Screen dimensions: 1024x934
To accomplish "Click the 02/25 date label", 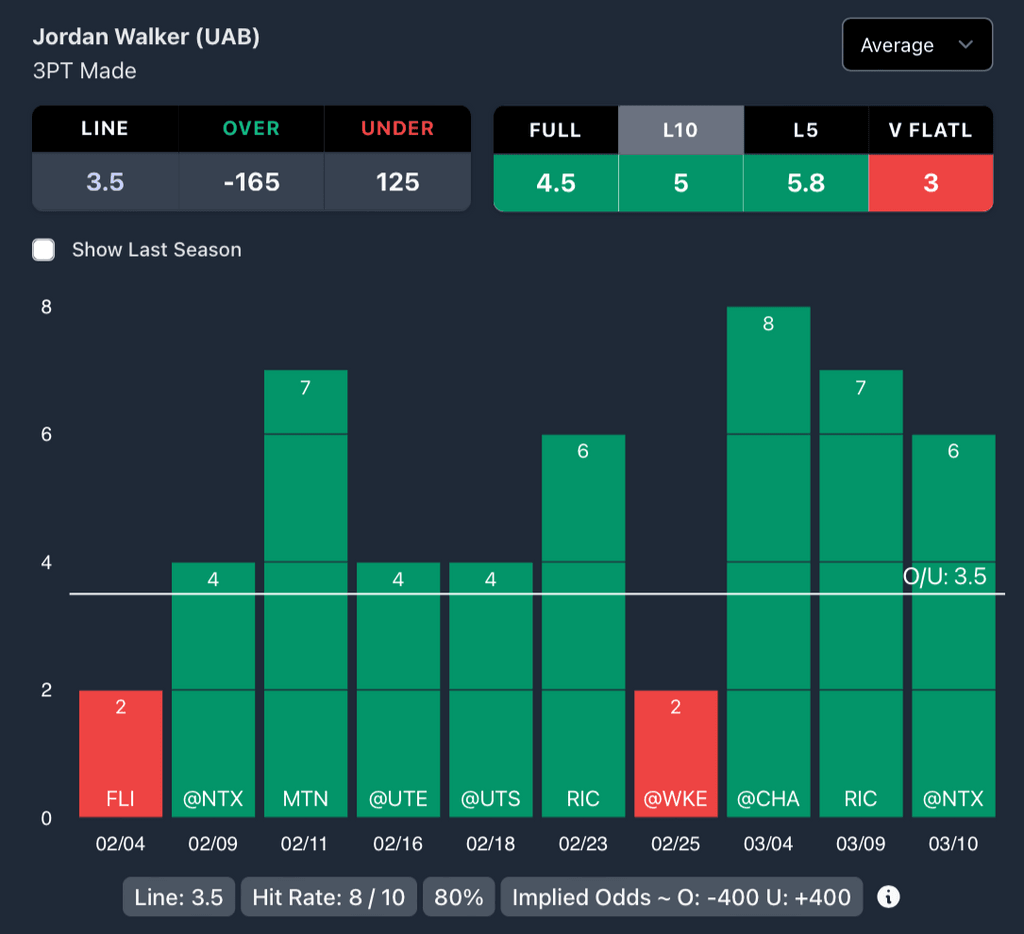I will [676, 844].
